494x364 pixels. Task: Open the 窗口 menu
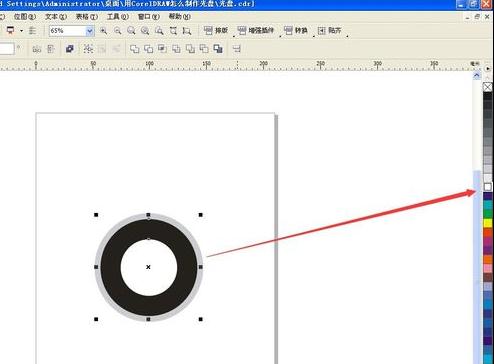point(148,16)
